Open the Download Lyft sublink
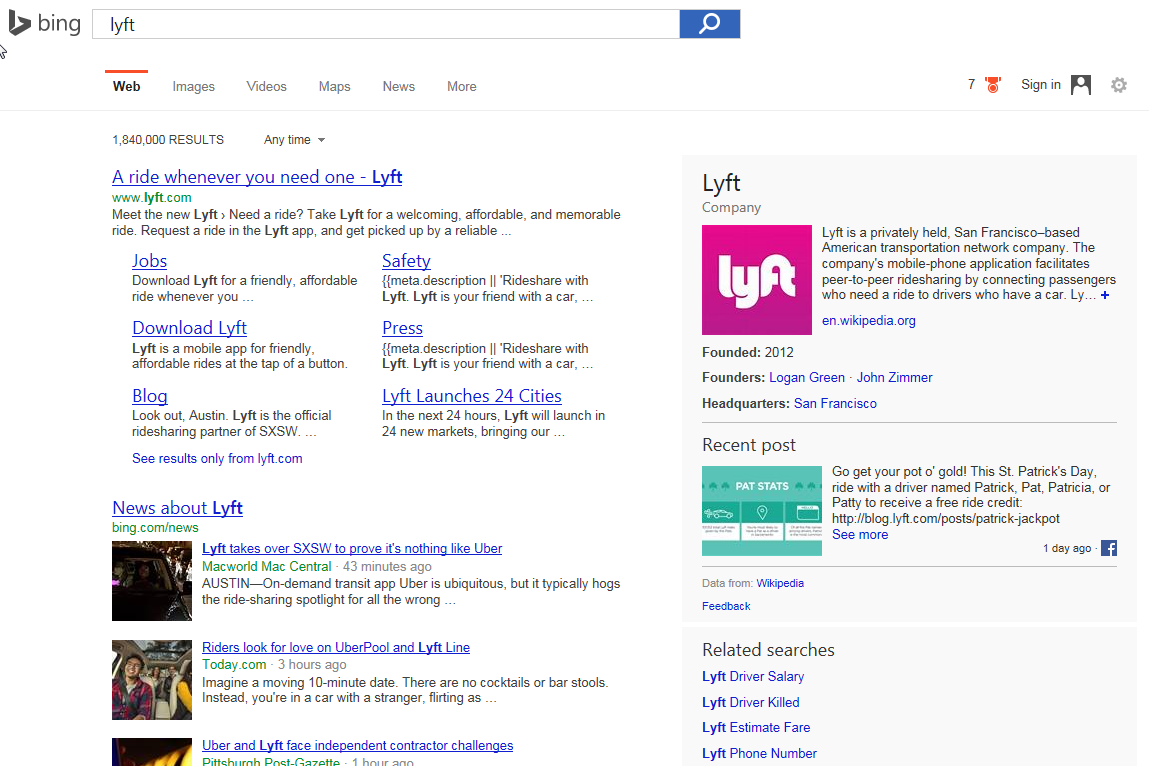The width and height of the screenshot is (1149, 766). point(189,328)
